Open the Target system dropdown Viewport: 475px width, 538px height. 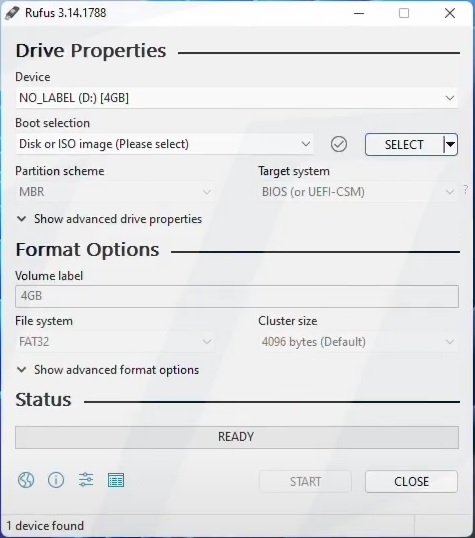tap(358, 192)
